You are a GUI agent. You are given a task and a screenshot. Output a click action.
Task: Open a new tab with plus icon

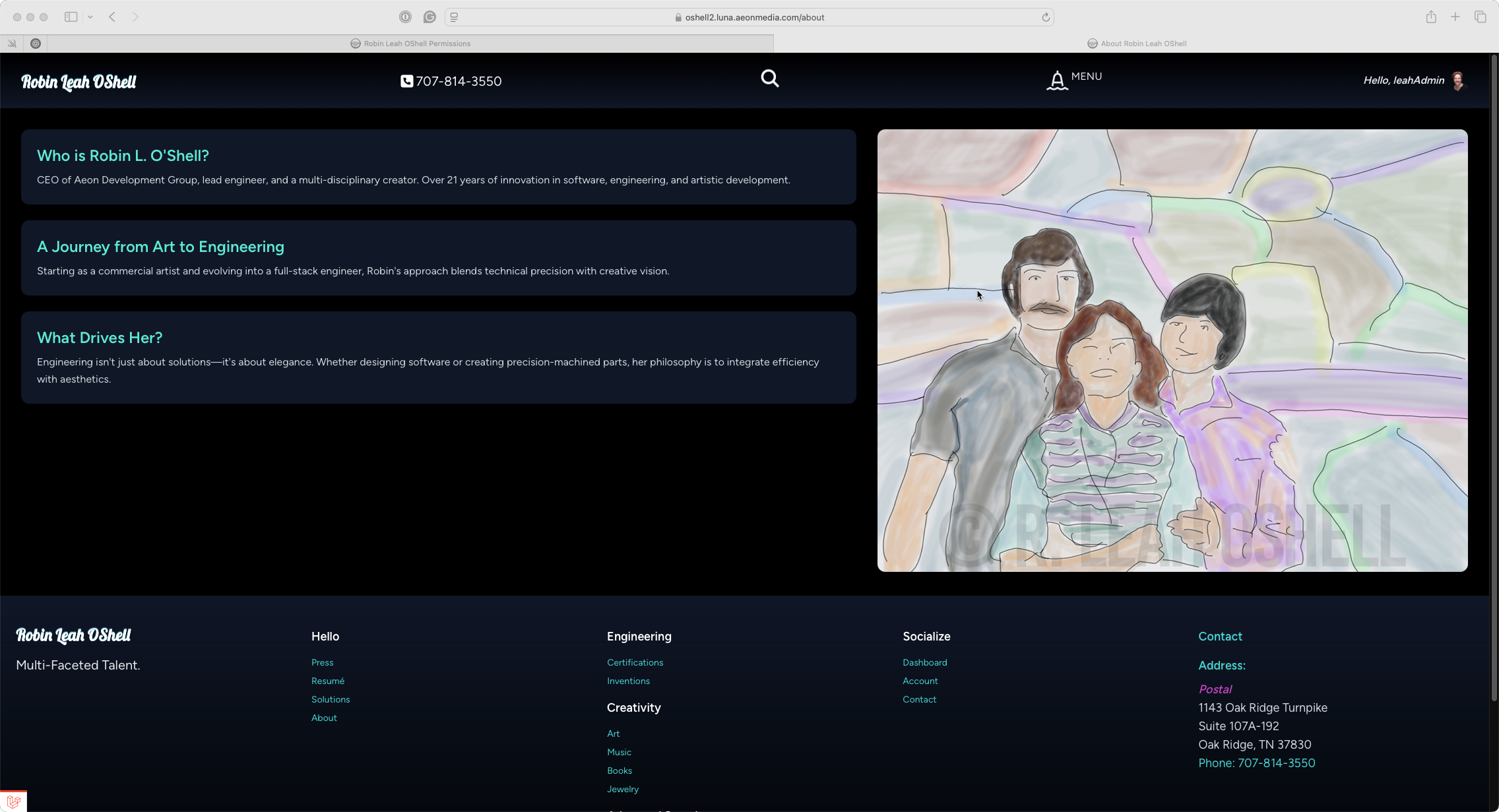pyautogui.click(x=1455, y=17)
